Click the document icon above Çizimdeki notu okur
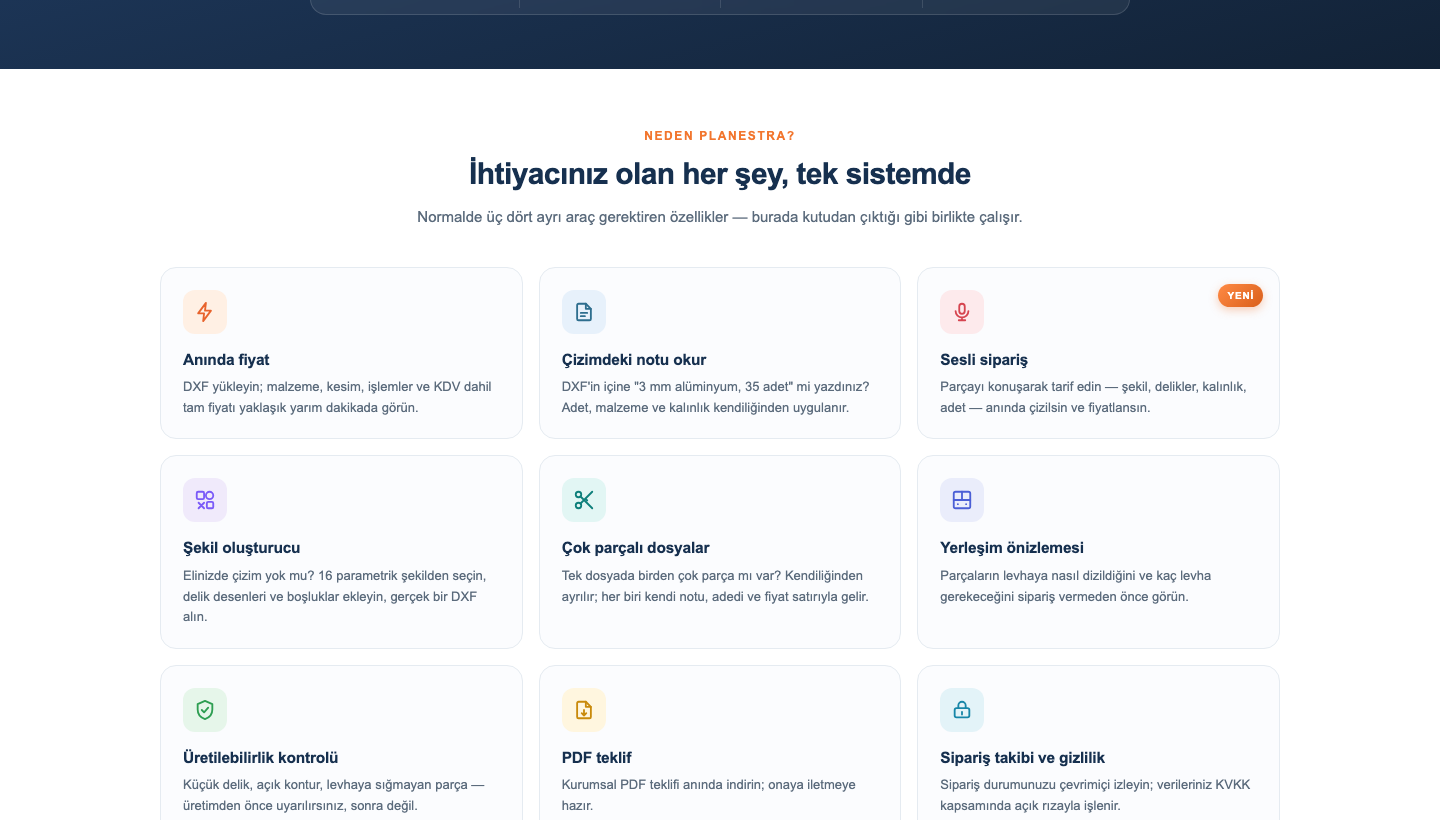The width and height of the screenshot is (1440, 820). tap(584, 312)
